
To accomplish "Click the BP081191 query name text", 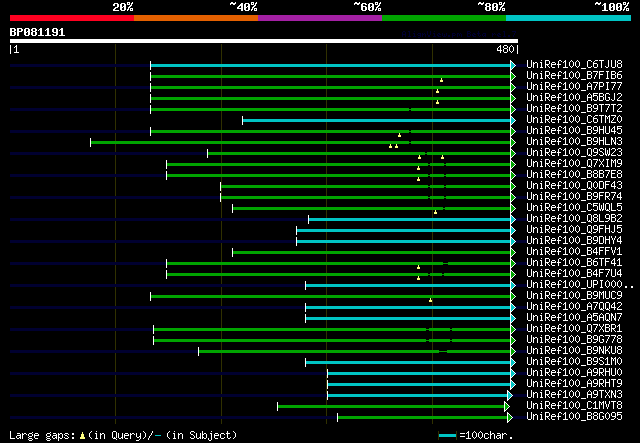I will pos(37,32).
